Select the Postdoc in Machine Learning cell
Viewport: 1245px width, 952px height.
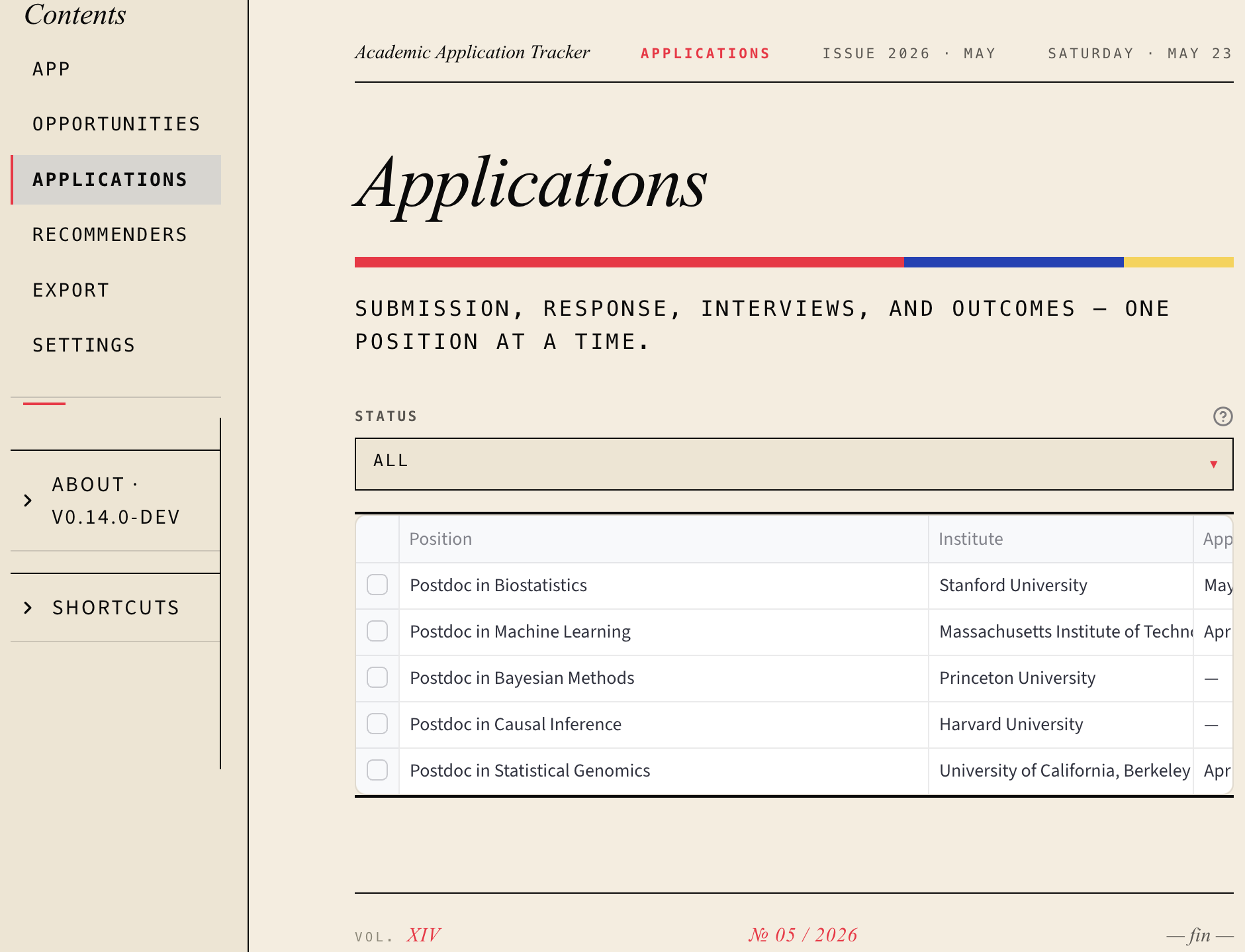tap(663, 632)
